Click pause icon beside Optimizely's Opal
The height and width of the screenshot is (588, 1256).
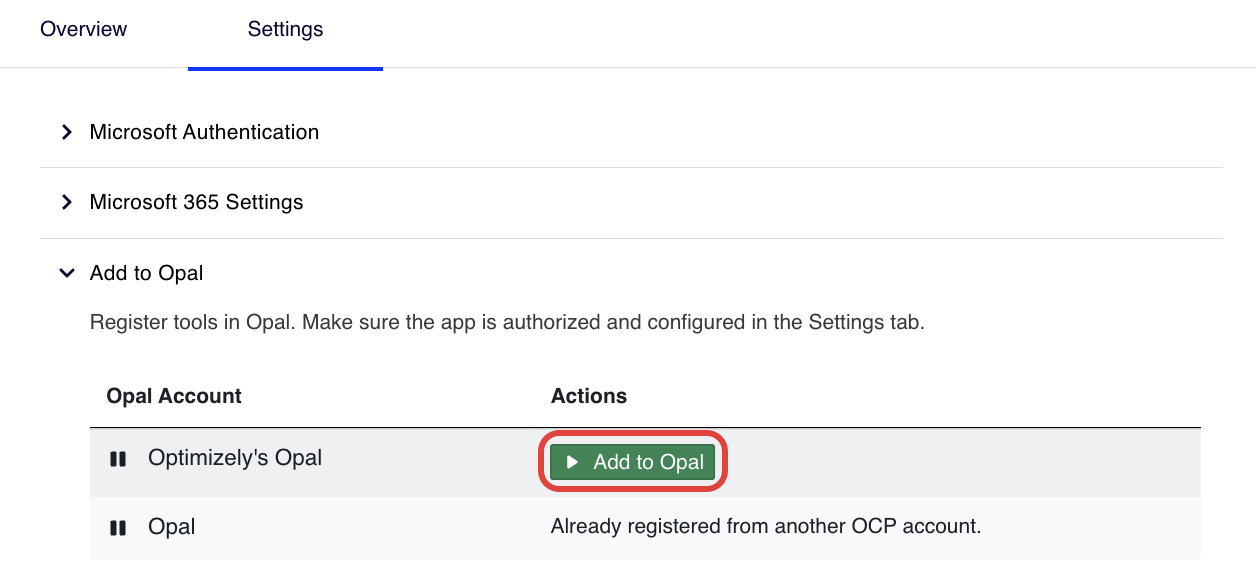click(x=118, y=459)
